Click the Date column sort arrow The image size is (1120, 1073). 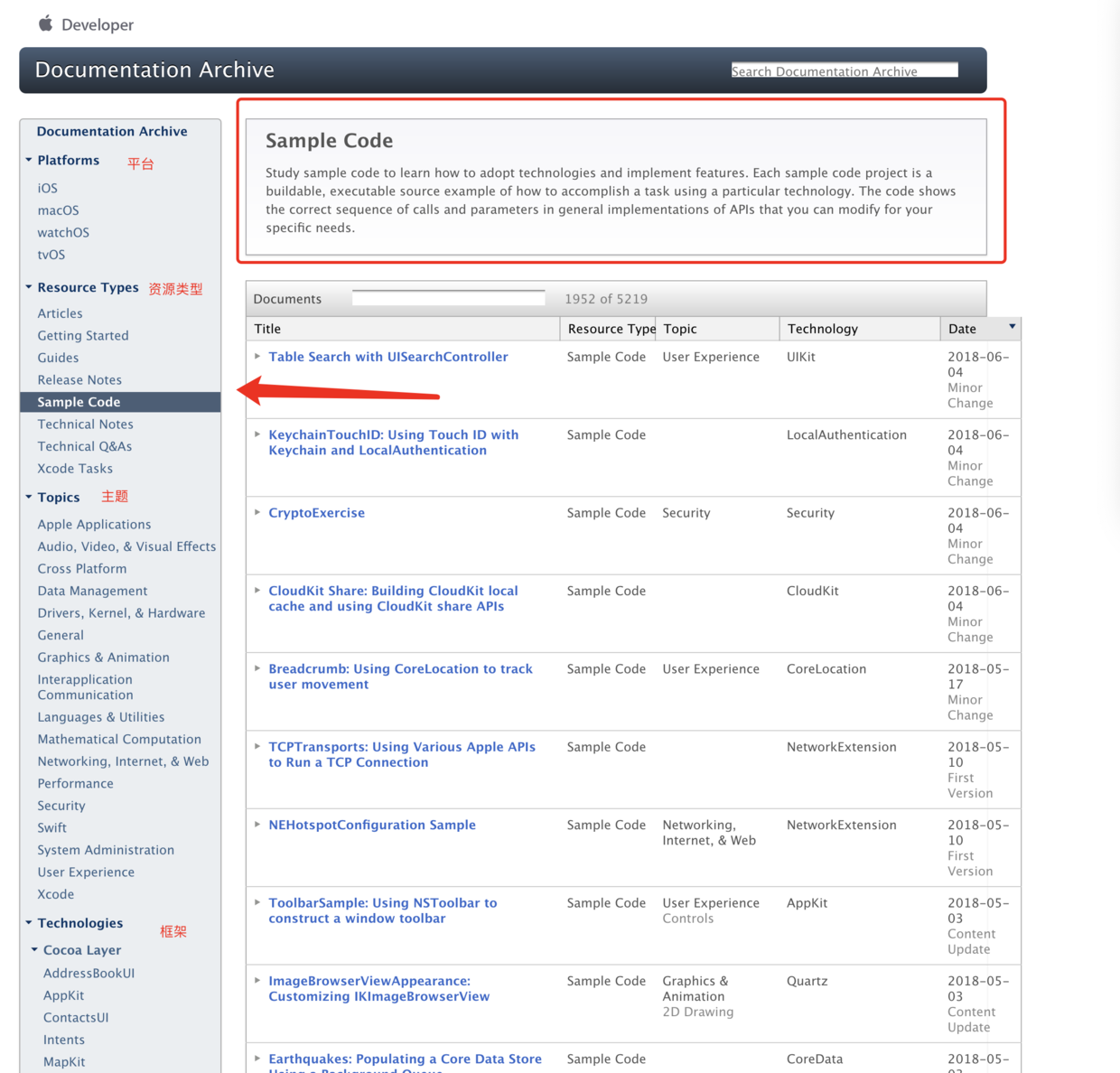point(1012,327)
